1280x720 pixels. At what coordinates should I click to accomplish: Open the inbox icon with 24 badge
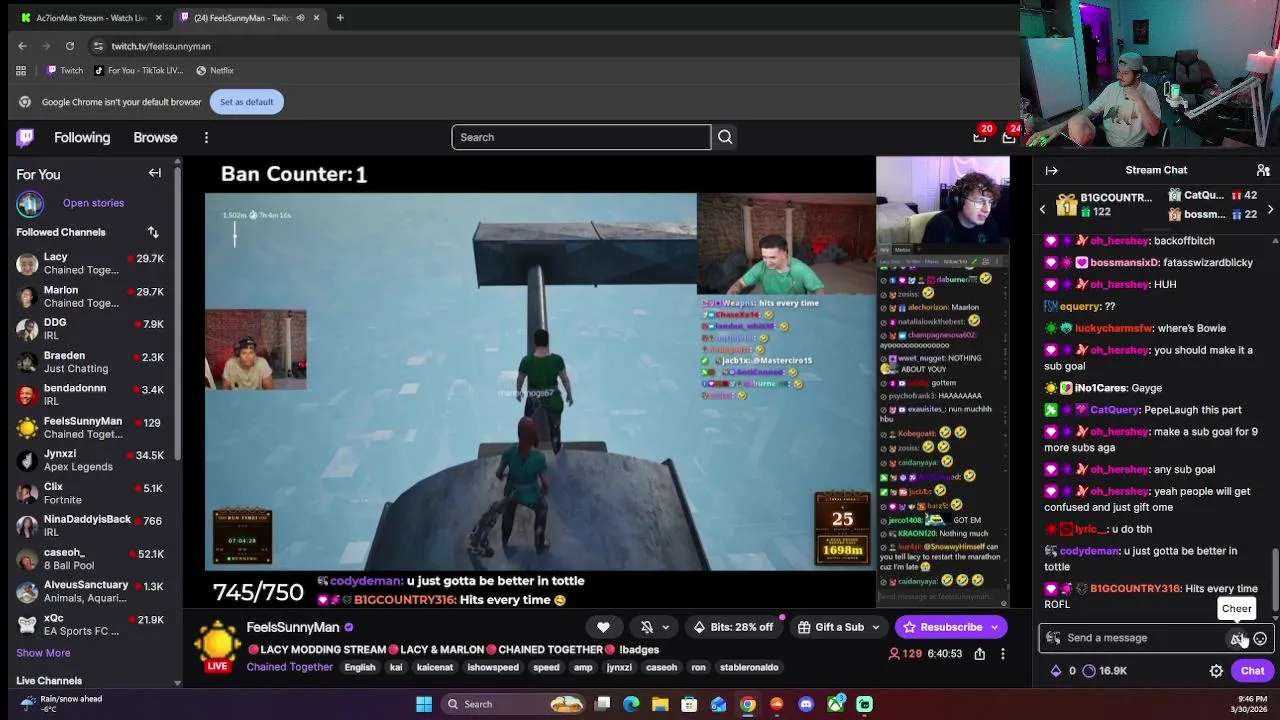(x=1009, y=137)
